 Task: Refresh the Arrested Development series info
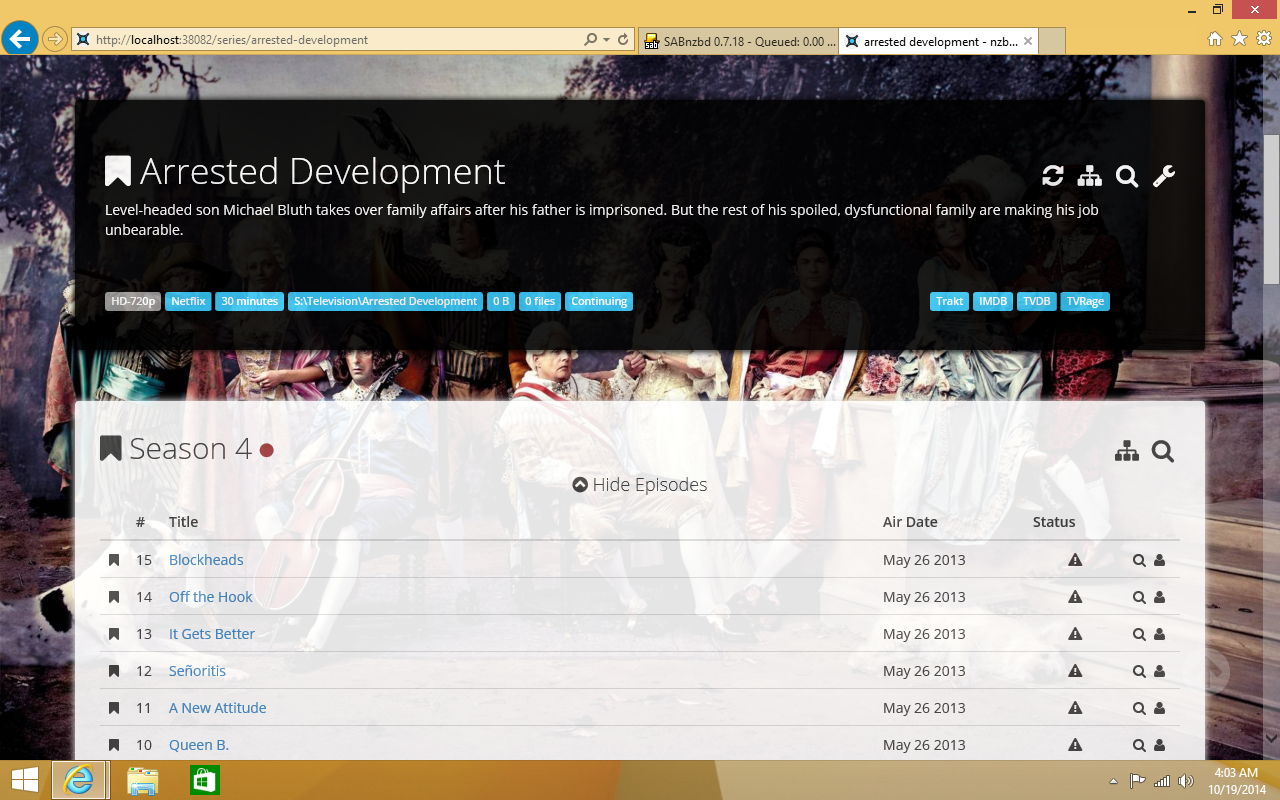pyautogui.click(x=1052, y=177)
